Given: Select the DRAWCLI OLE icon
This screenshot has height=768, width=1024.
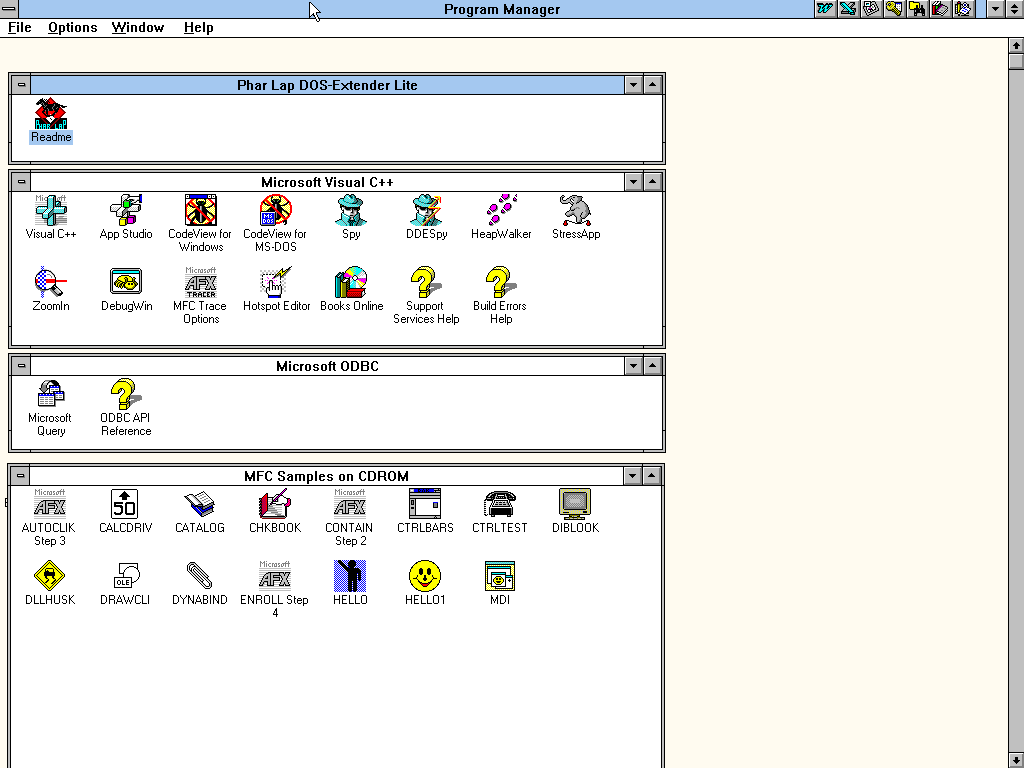Looking at the screenshot, I should click(x=125, y=575).
